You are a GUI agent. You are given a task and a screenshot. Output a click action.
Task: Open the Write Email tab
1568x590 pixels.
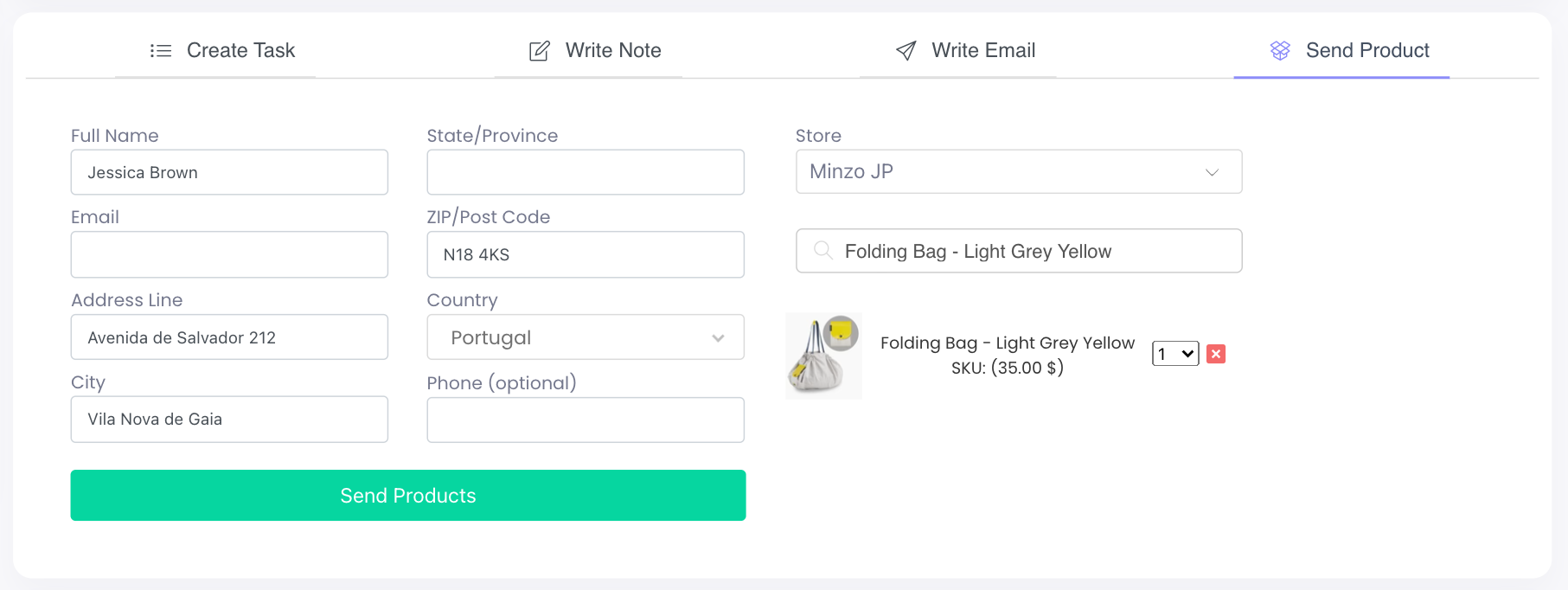[982, 51]
